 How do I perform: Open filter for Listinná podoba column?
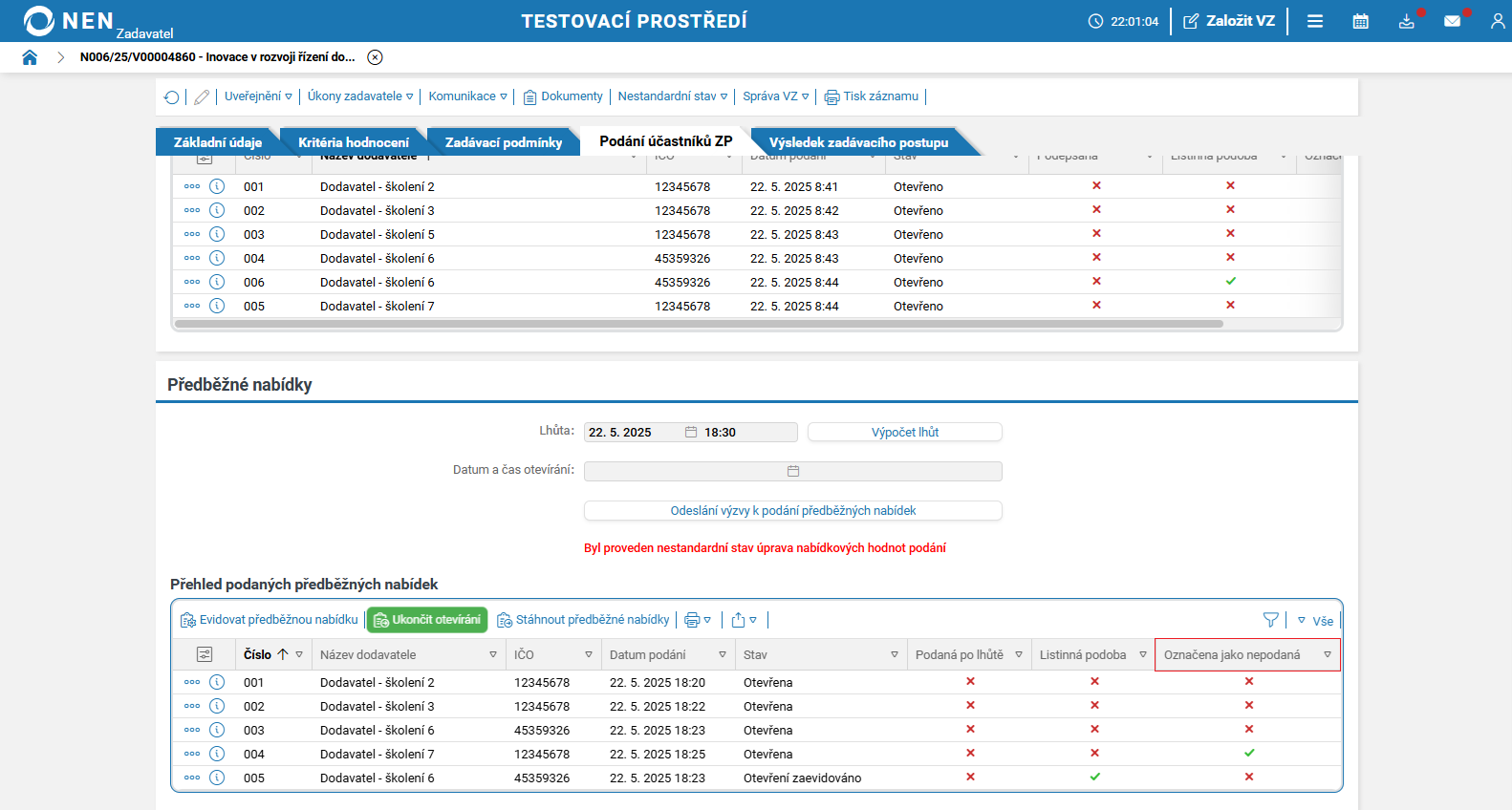pos(1143,654)
